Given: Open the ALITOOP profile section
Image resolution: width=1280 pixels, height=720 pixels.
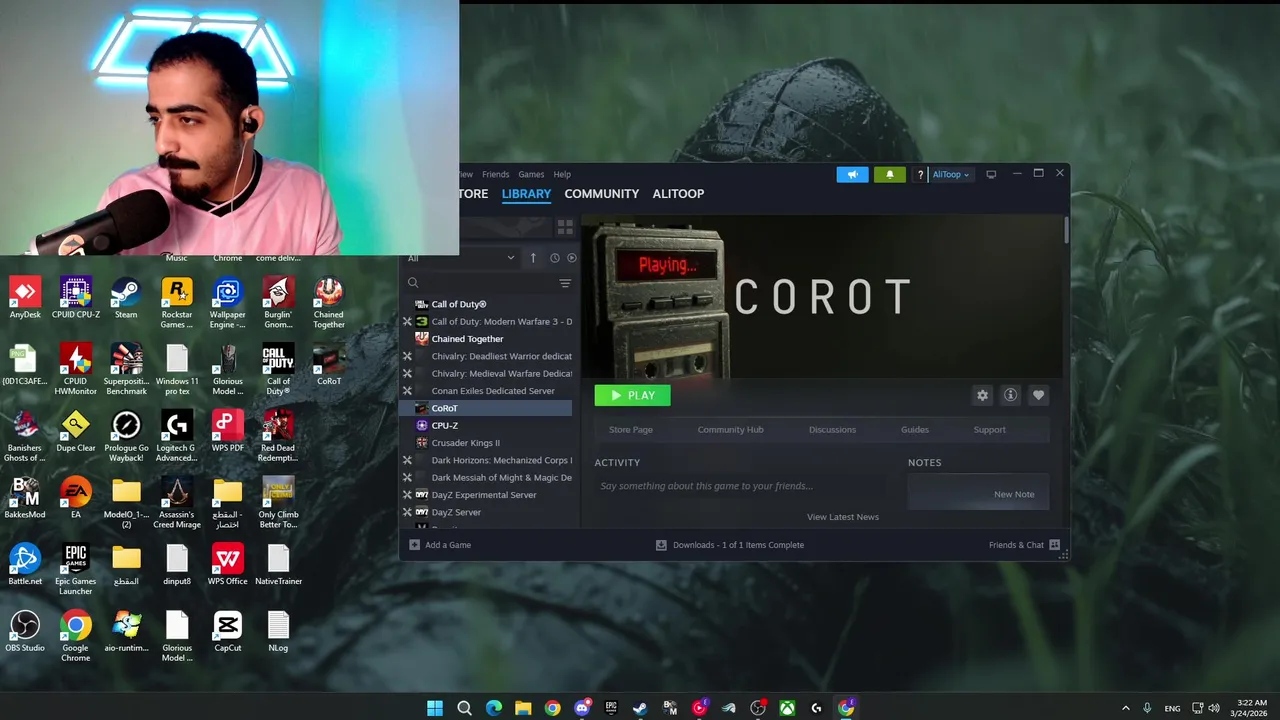Looking at the screenshot, I should point(678,194).
